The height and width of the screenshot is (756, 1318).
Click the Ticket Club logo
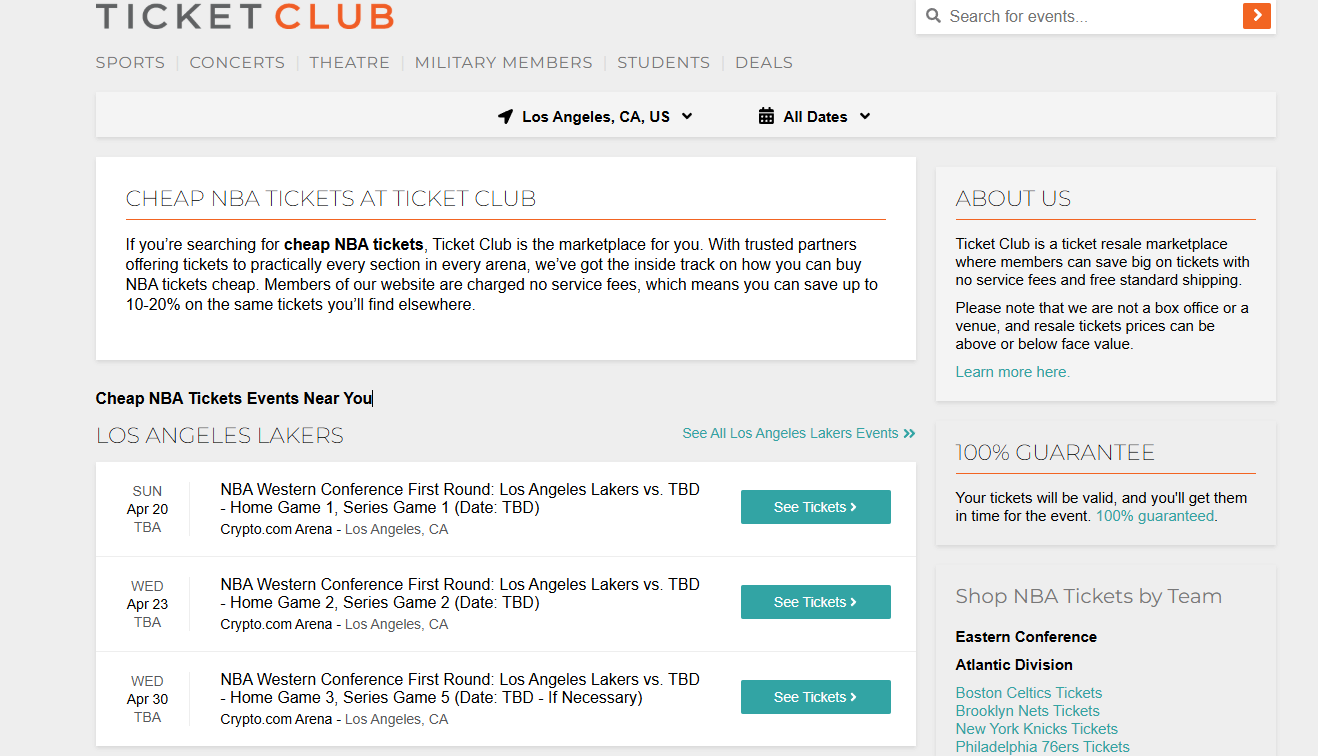(x=245, y=16)
